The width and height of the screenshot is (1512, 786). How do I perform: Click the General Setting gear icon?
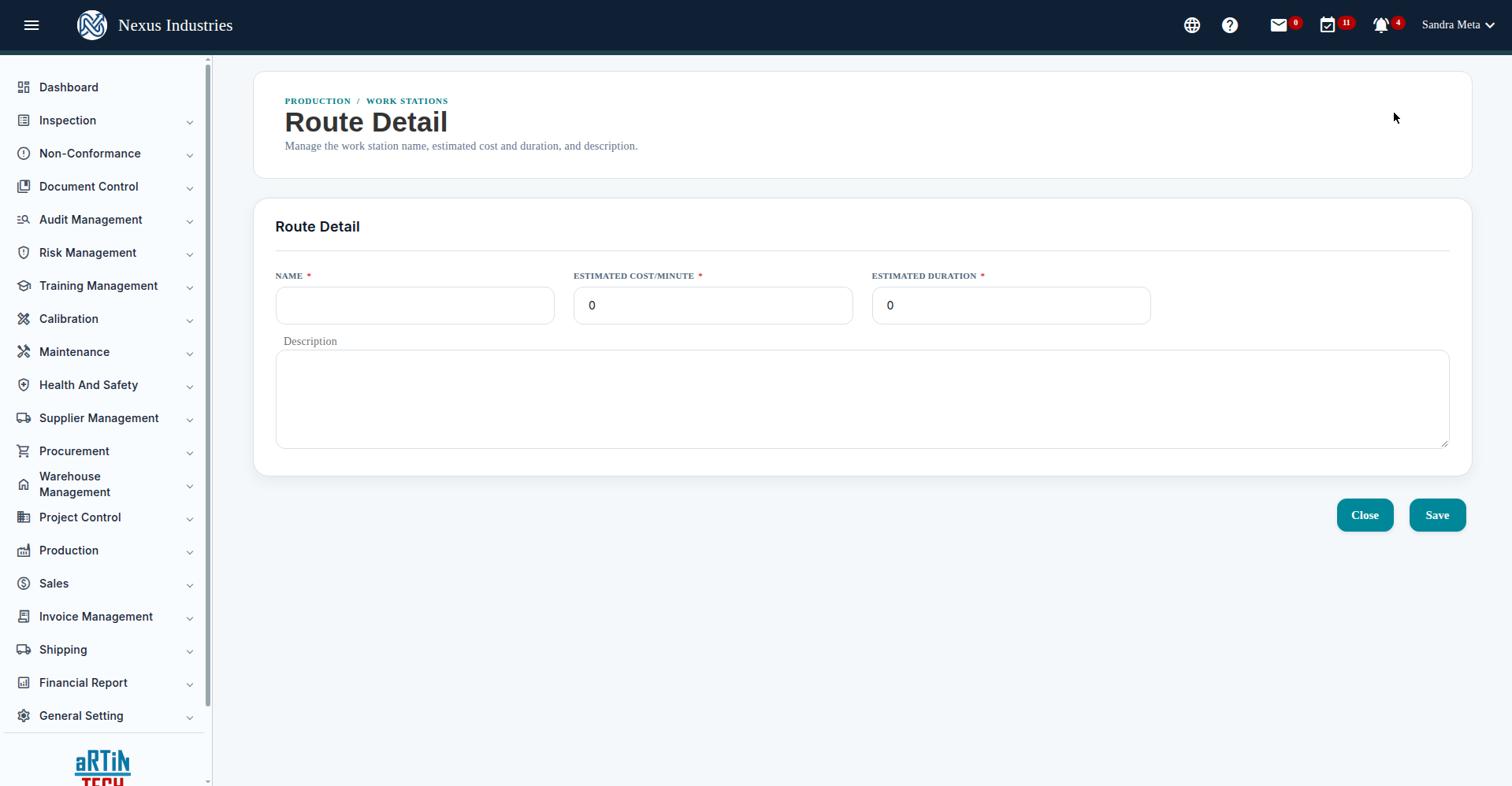coord(24,716)
